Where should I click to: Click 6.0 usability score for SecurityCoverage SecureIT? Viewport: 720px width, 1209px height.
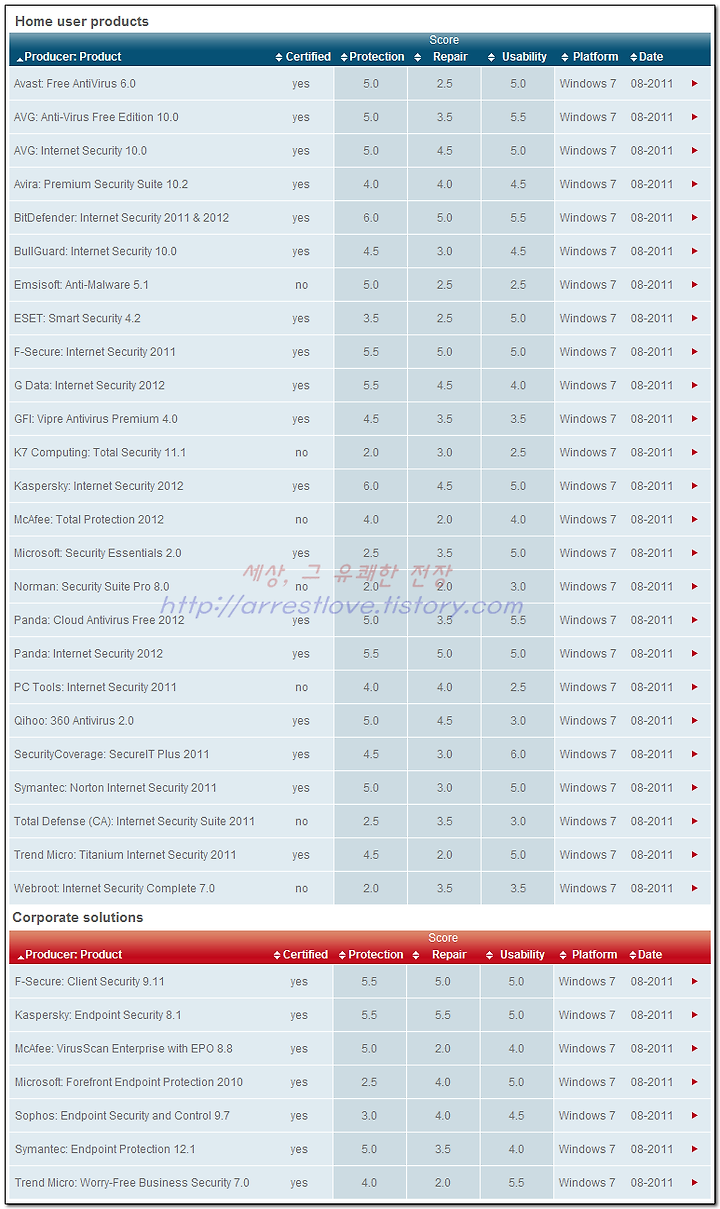coord(518,754)
